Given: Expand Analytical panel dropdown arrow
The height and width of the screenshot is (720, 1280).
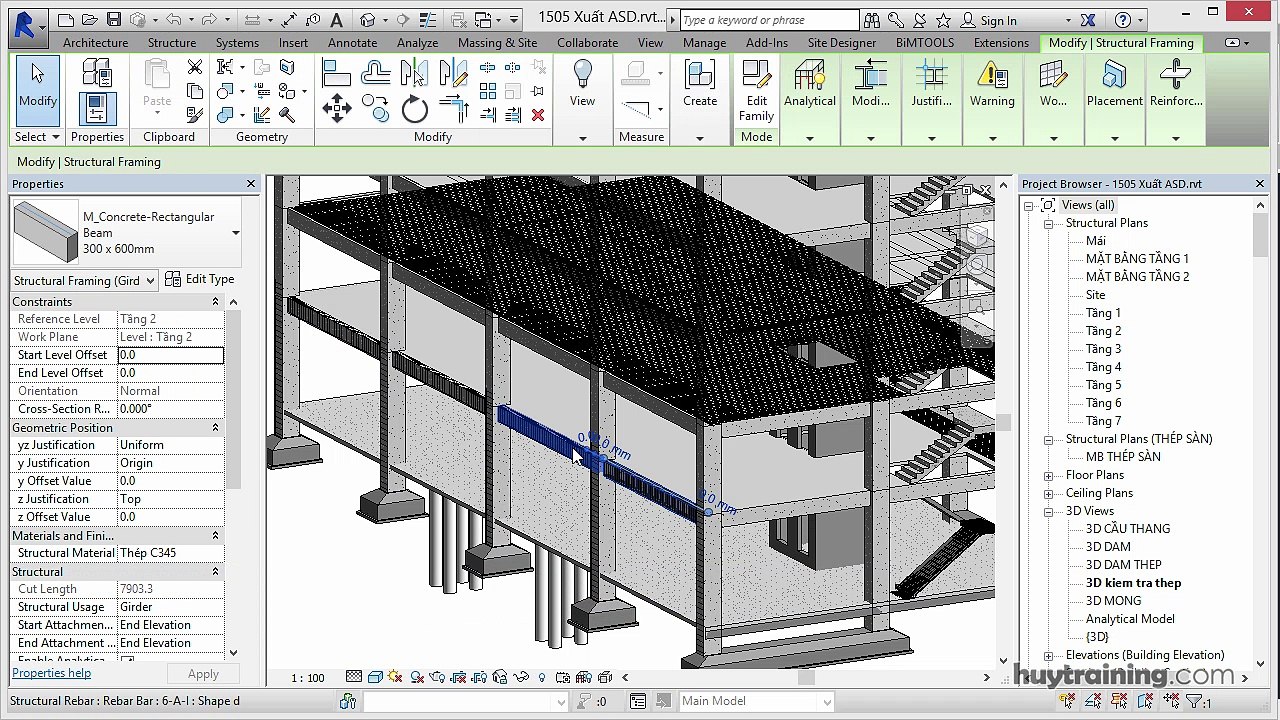Looking at the screenshot, I should click(809, 138).
